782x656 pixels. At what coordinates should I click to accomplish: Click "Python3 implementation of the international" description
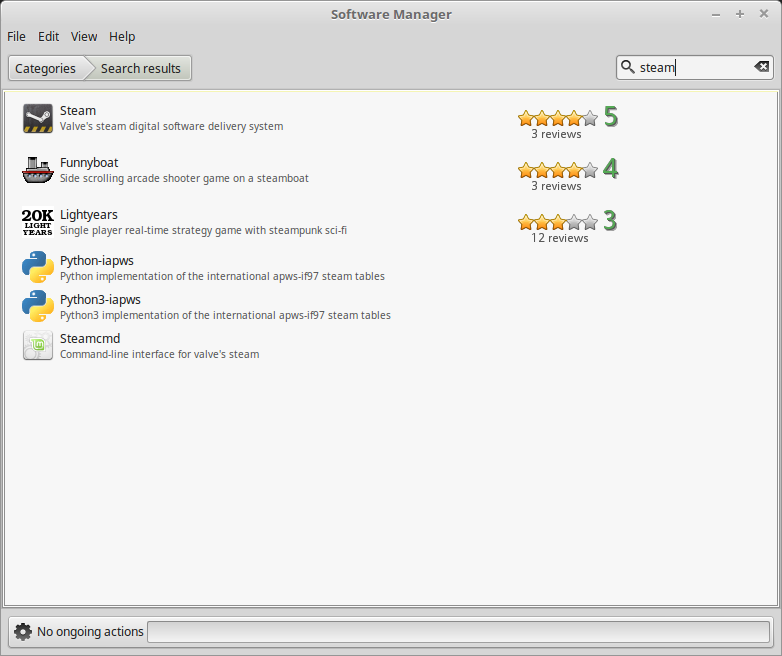click(x=225, y=315)
